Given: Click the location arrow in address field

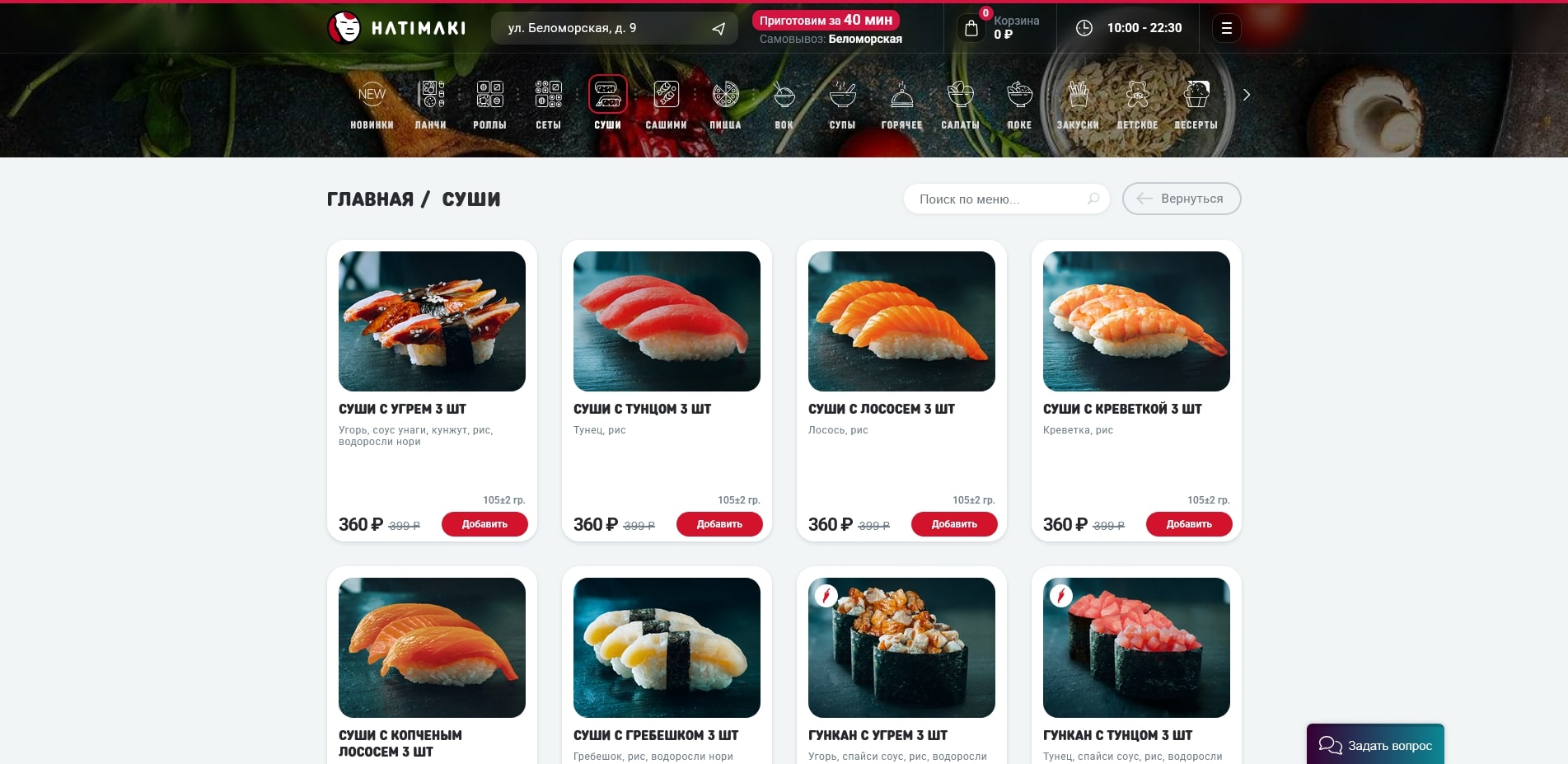Looking at the screenshot, I should click(x=718, y=29).
